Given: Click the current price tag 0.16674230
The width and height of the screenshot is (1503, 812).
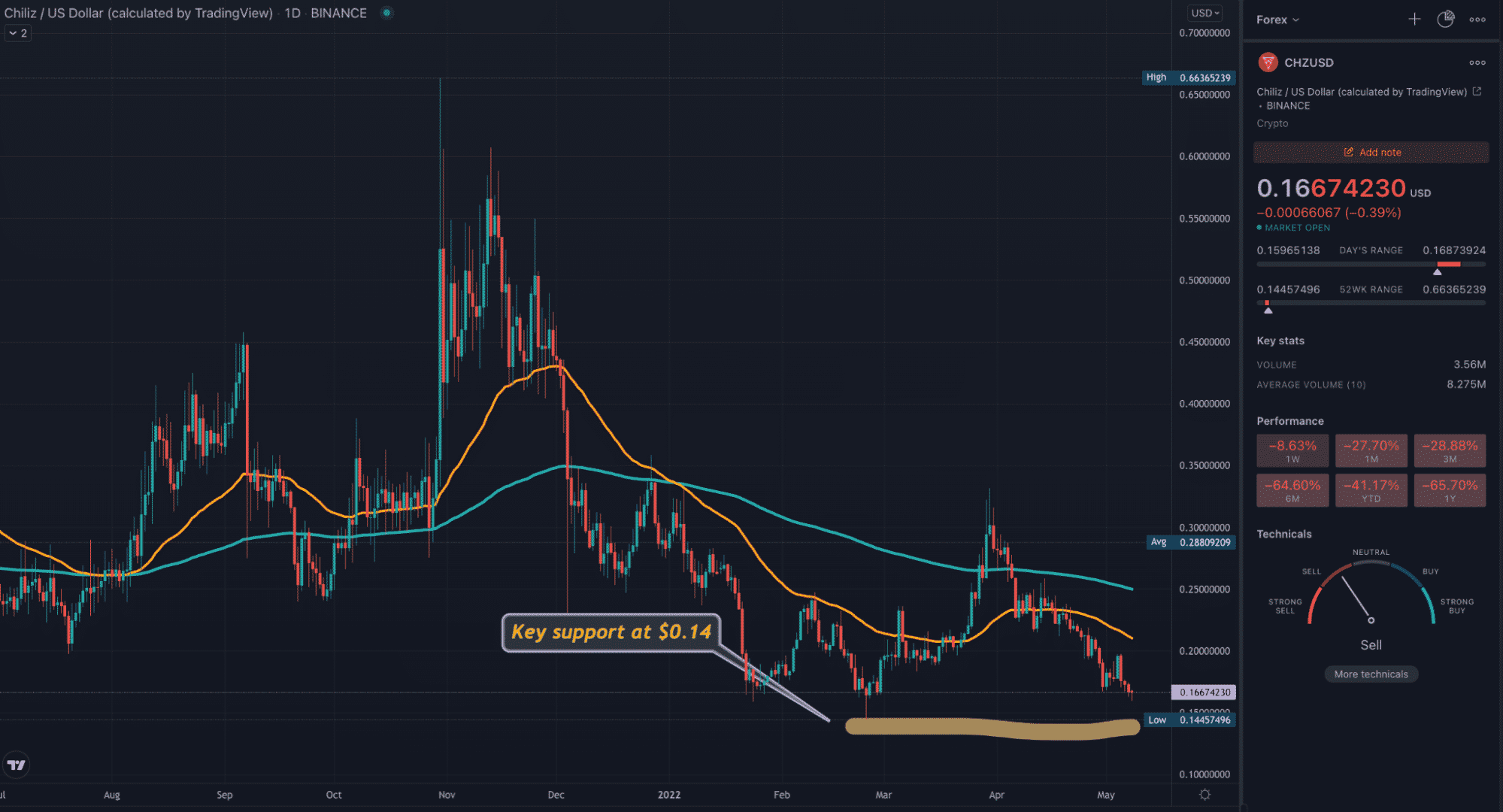Looking at the screenshot, I should coord(1204,692).
